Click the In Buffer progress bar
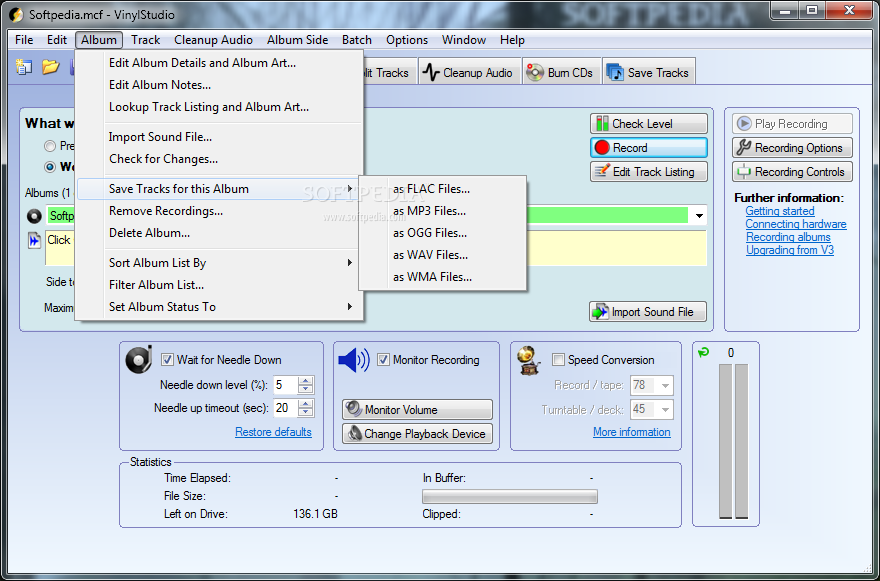This screenshot has width=880, height=581. pos(510,496)
